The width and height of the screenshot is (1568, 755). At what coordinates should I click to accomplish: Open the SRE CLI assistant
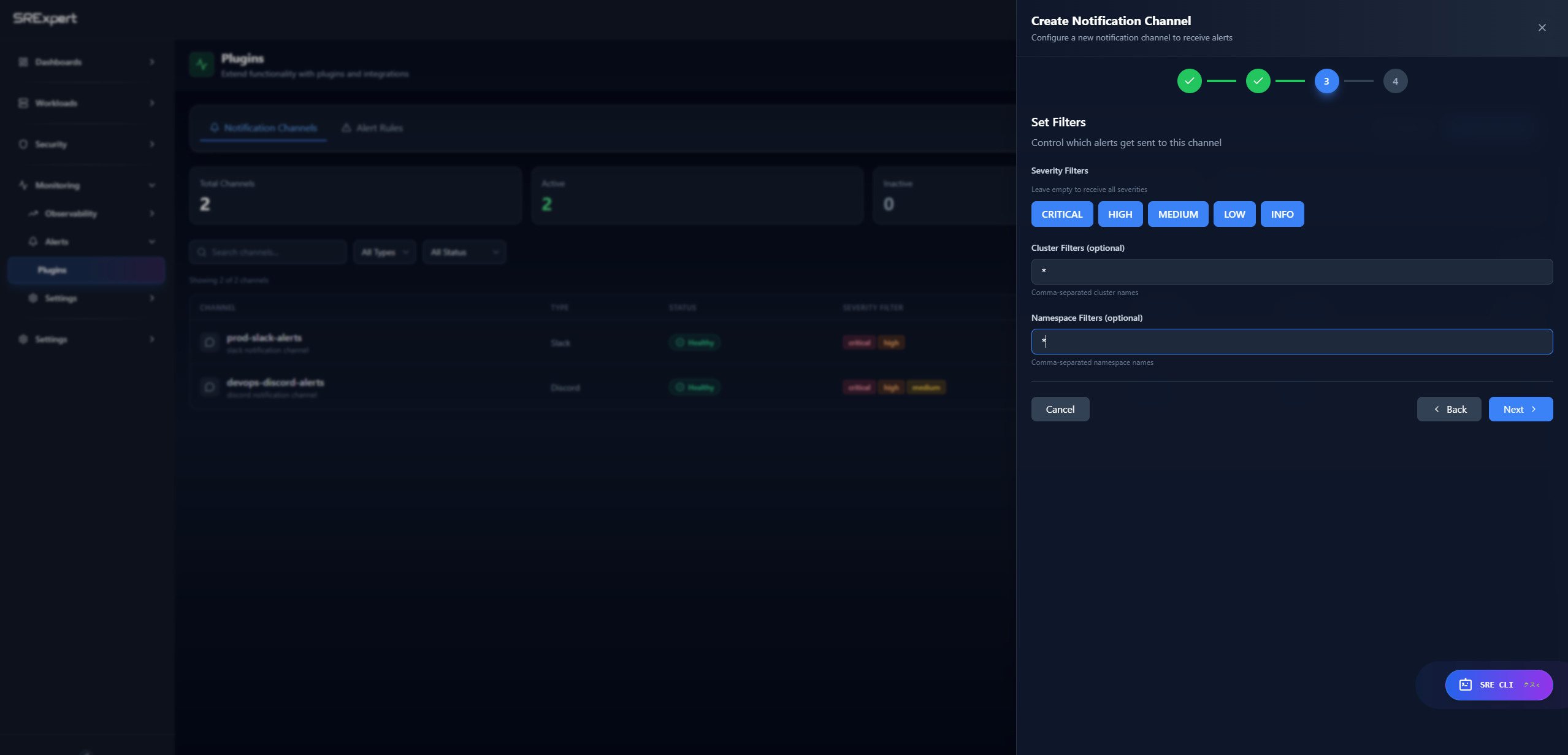click(1497, 684)
